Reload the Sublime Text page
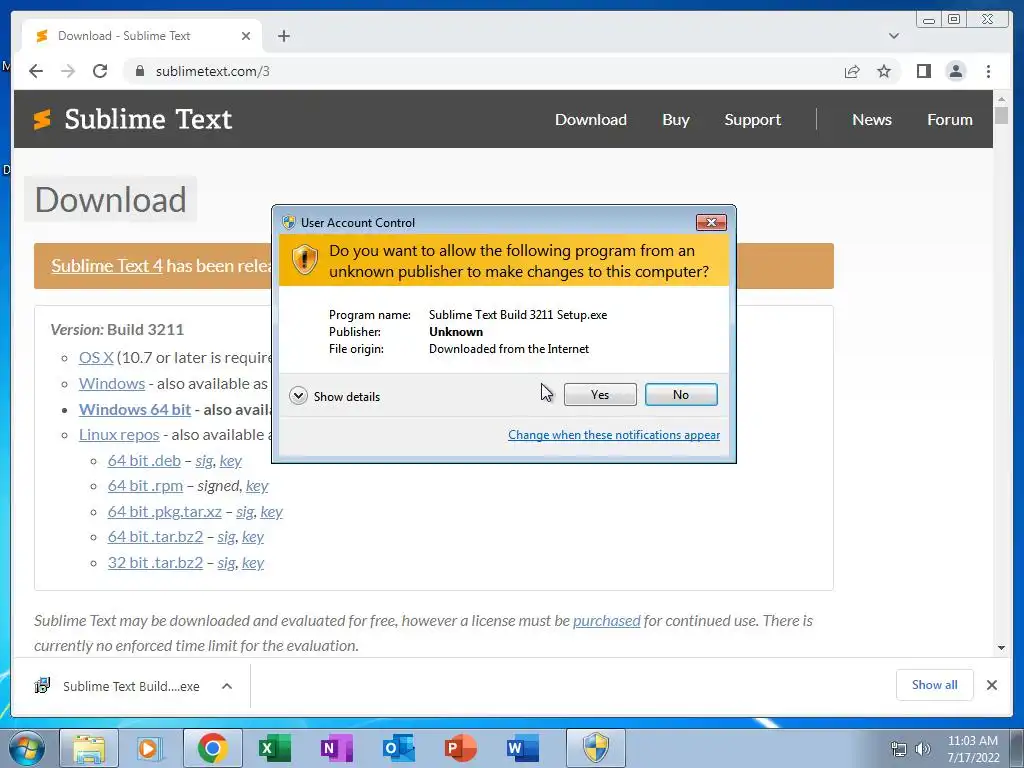This screenshot has width=1024, height=768. [100, 71]
